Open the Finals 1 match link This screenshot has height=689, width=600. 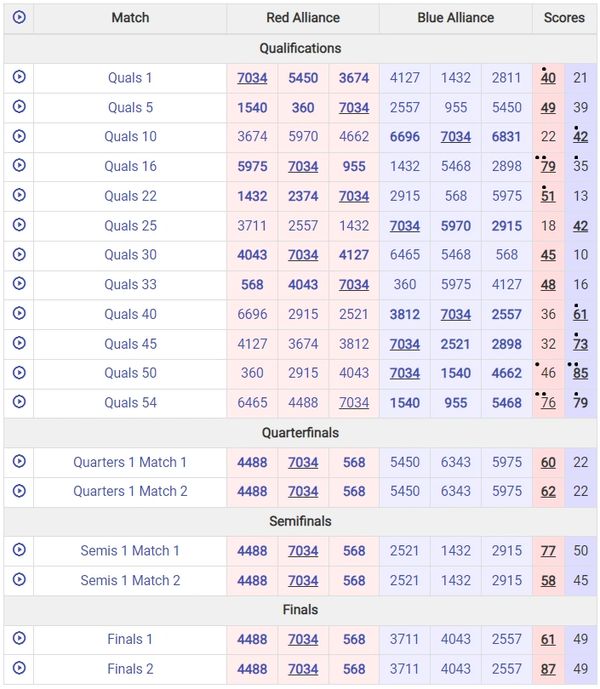[130, 639]
